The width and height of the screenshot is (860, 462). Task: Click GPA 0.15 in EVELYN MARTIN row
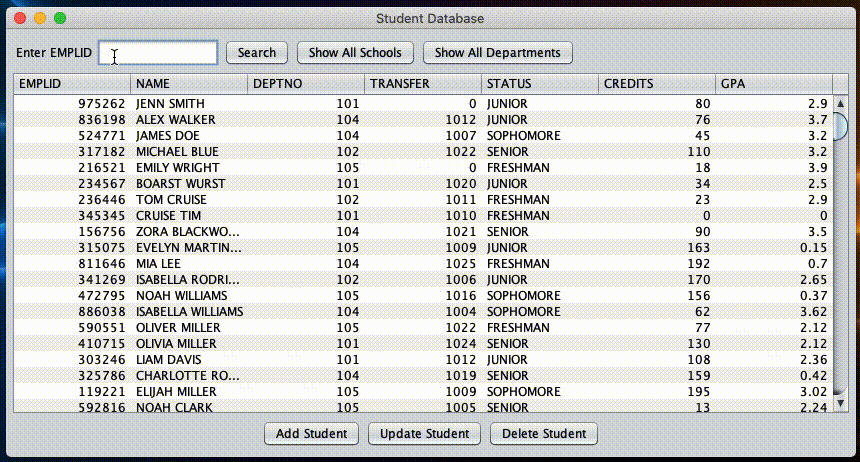click(774, 247)
